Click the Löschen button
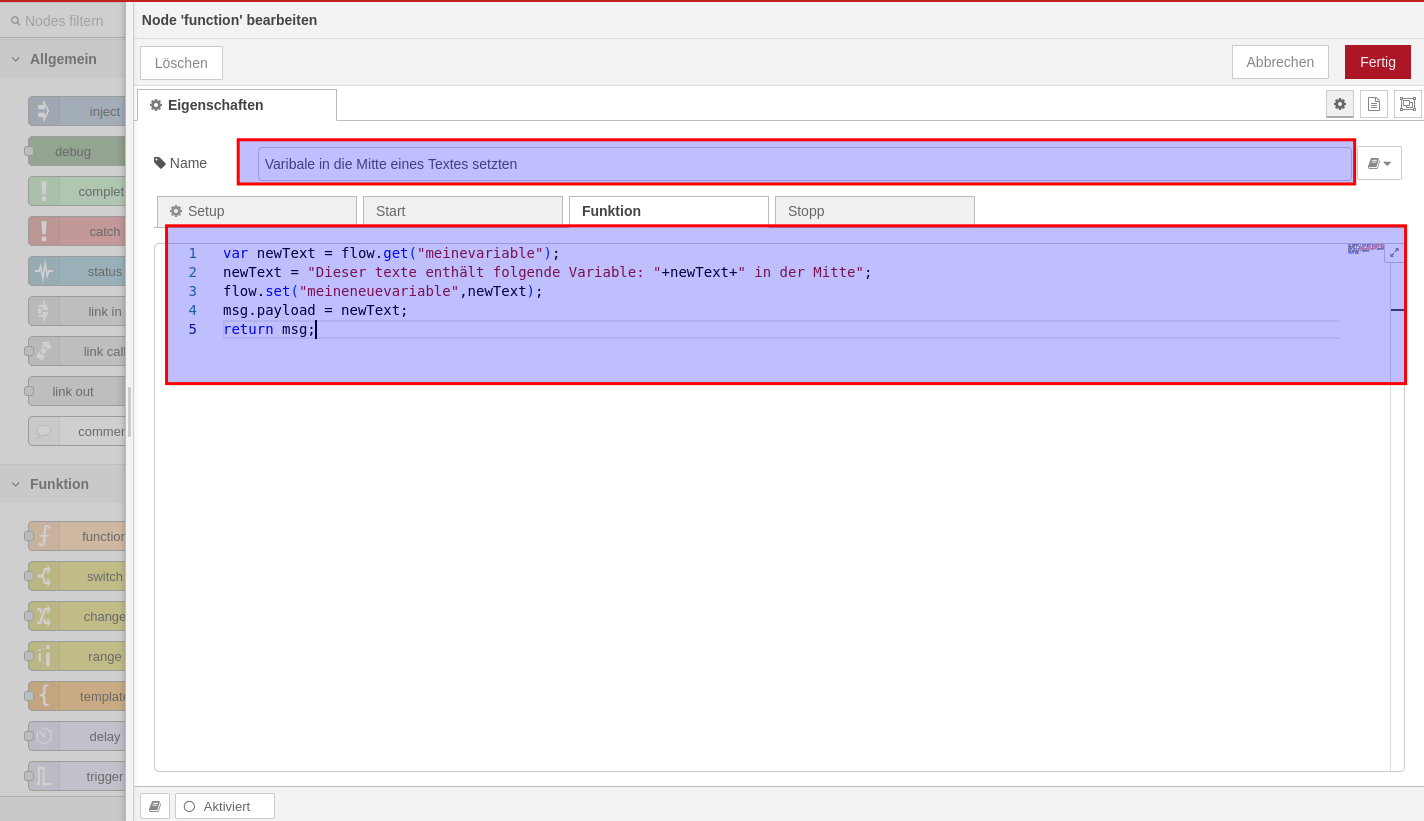Screen dimensions: 1424x821 [x=181, y=63]
